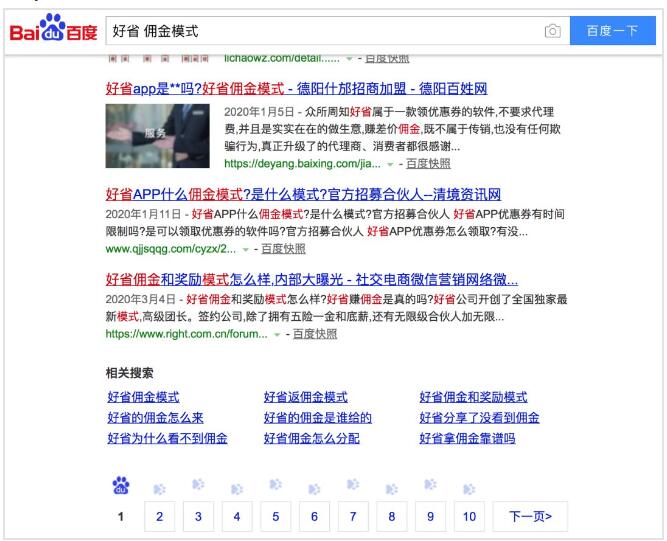Click the Baidu logo

(52, 33)
